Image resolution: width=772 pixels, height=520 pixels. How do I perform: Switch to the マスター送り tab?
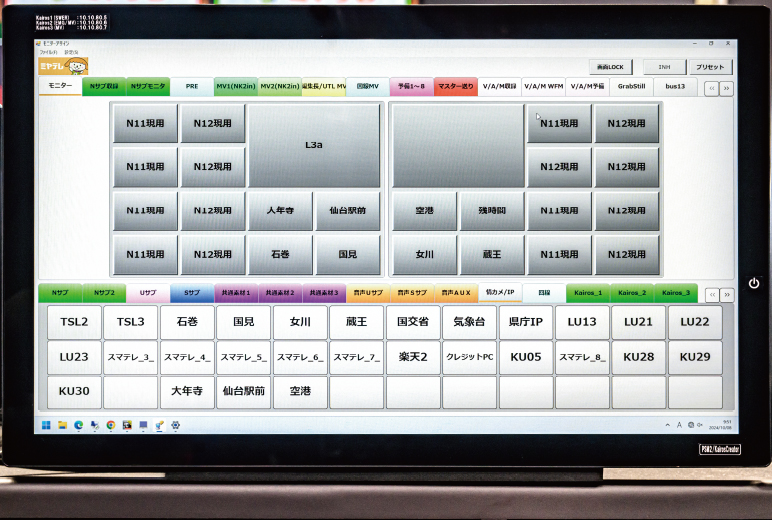coord(456,87)
